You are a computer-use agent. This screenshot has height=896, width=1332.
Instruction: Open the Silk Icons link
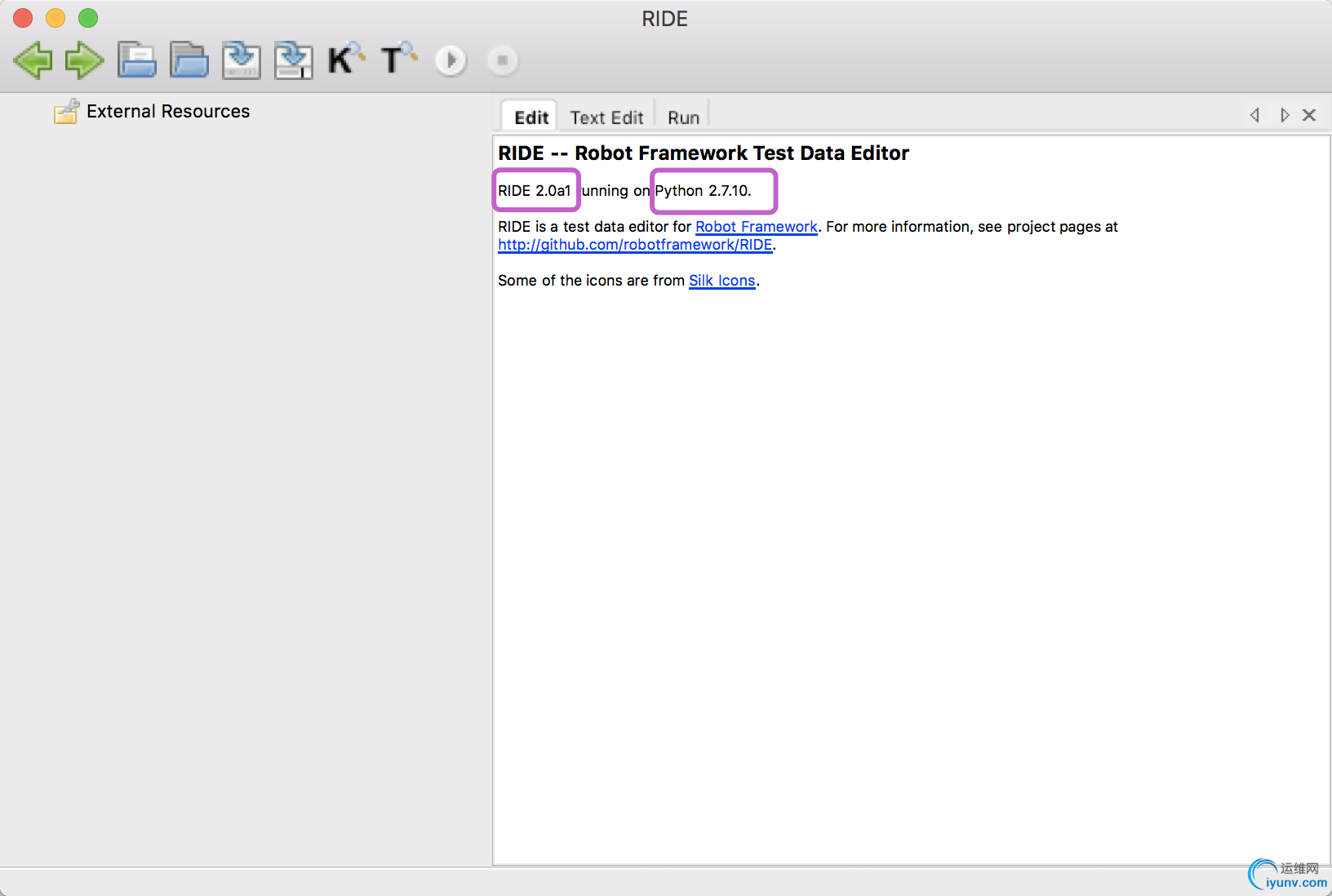coord(722,281)
